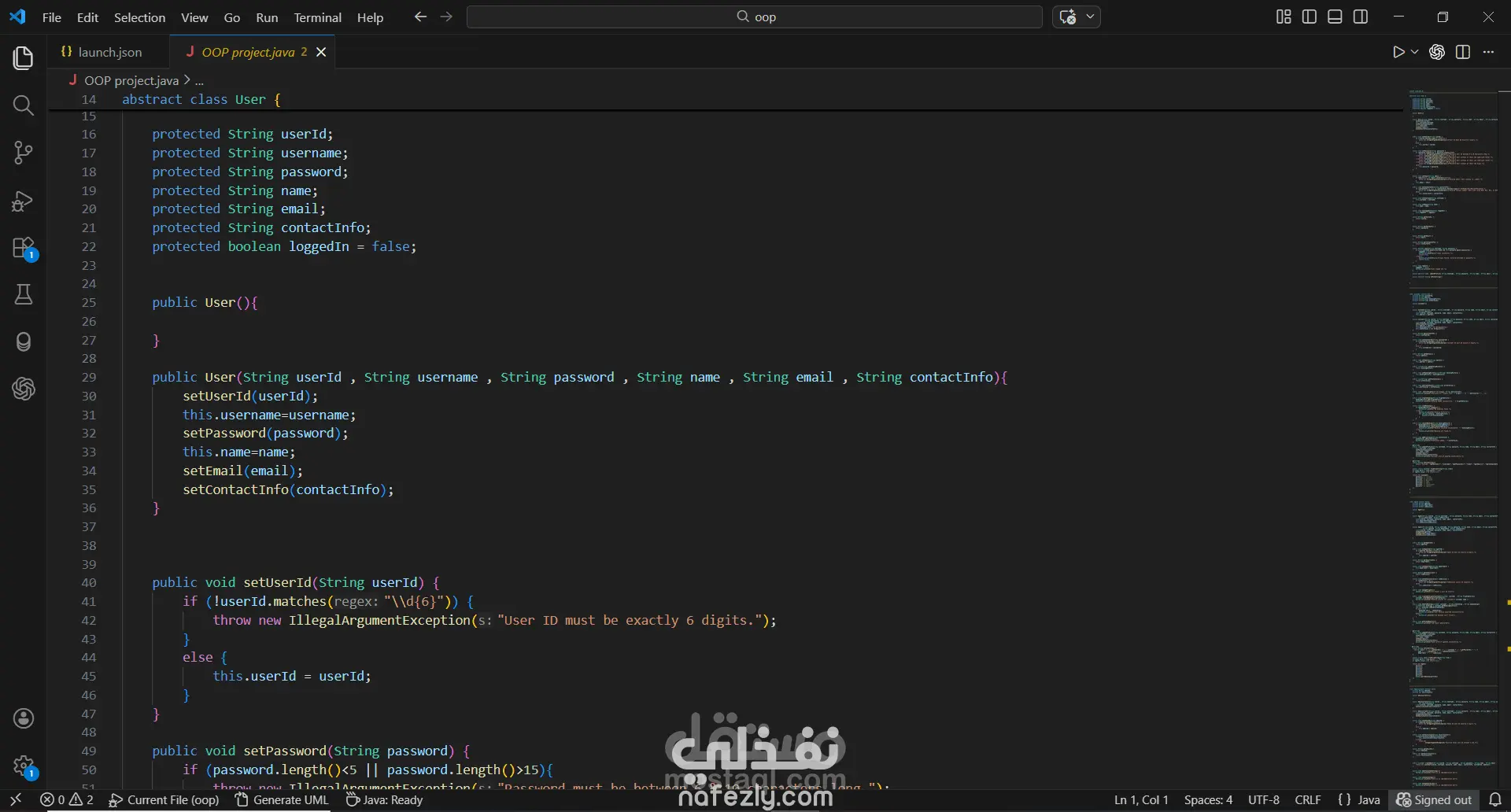
Task: Split the editor to the right
Action: point(1463,52)
